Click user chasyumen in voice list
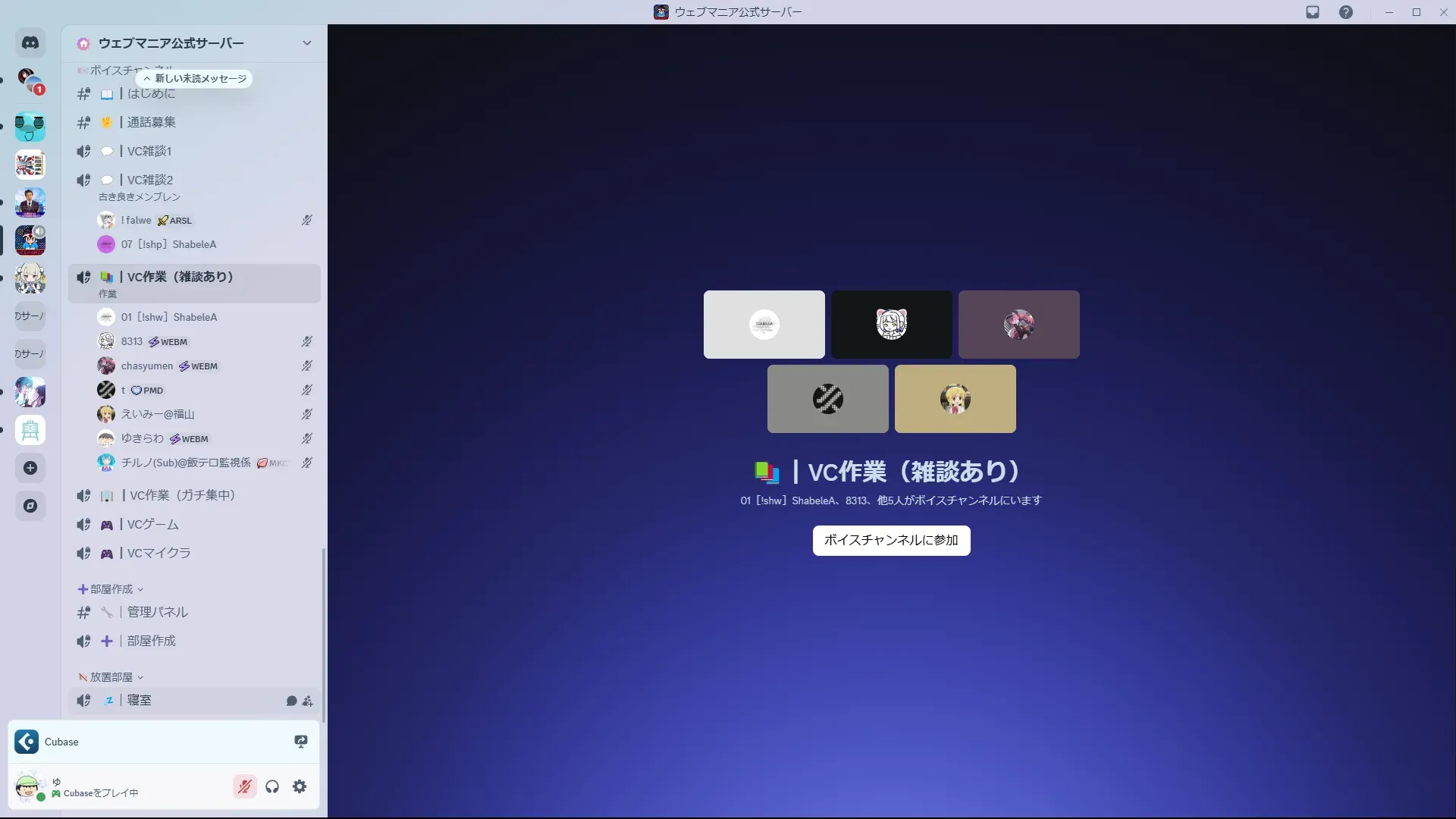 click(x=147, y=366)
